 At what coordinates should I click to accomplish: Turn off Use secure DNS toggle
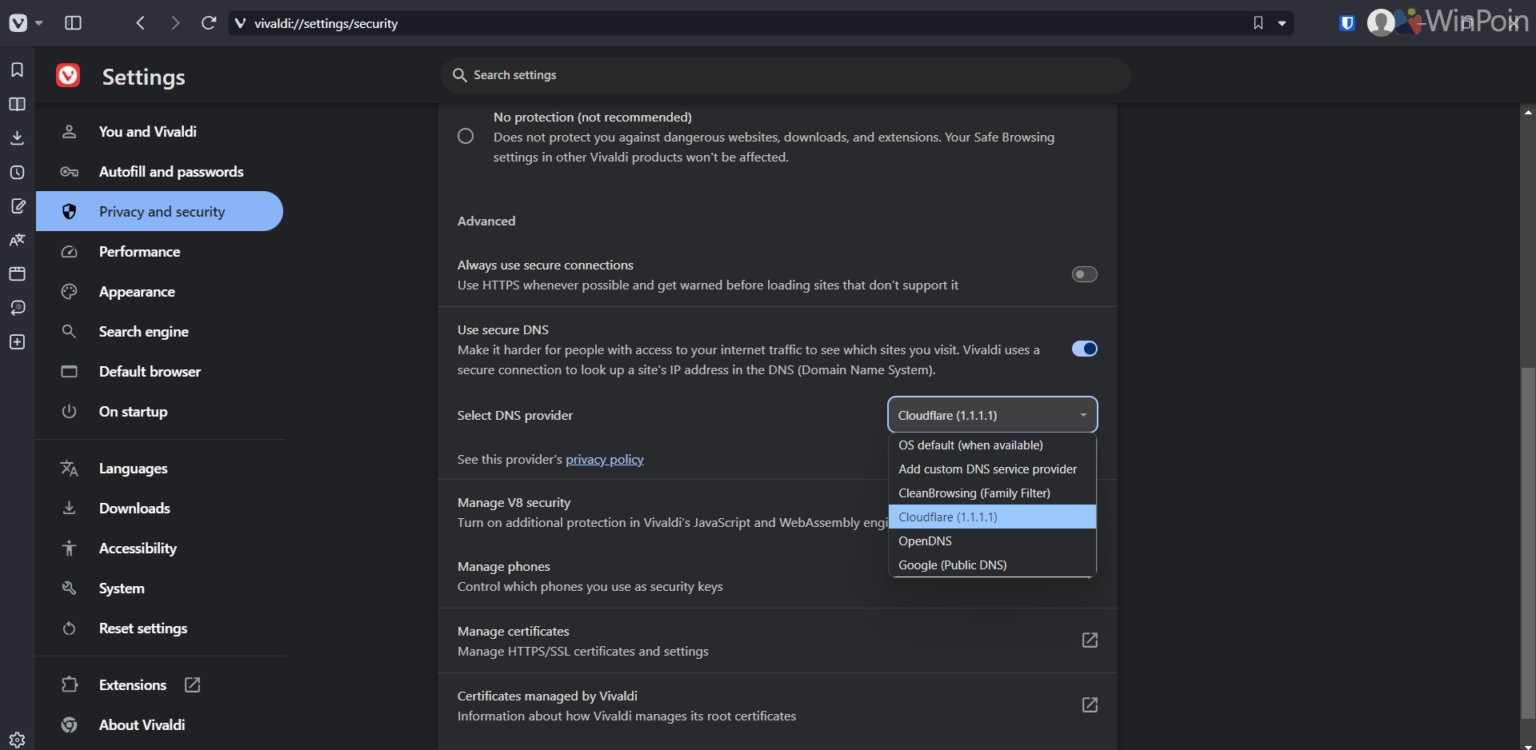click(x=1085, y=349)
